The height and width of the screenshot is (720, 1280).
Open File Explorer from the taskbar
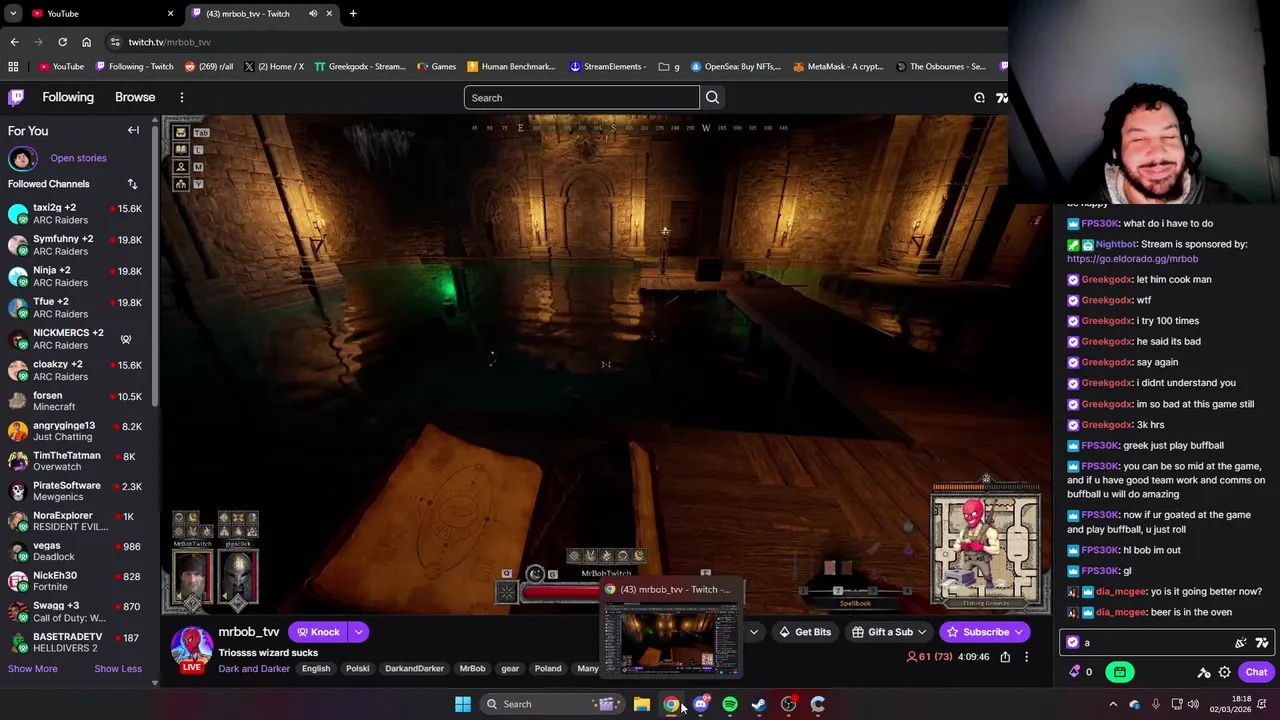tap(642, 704)
